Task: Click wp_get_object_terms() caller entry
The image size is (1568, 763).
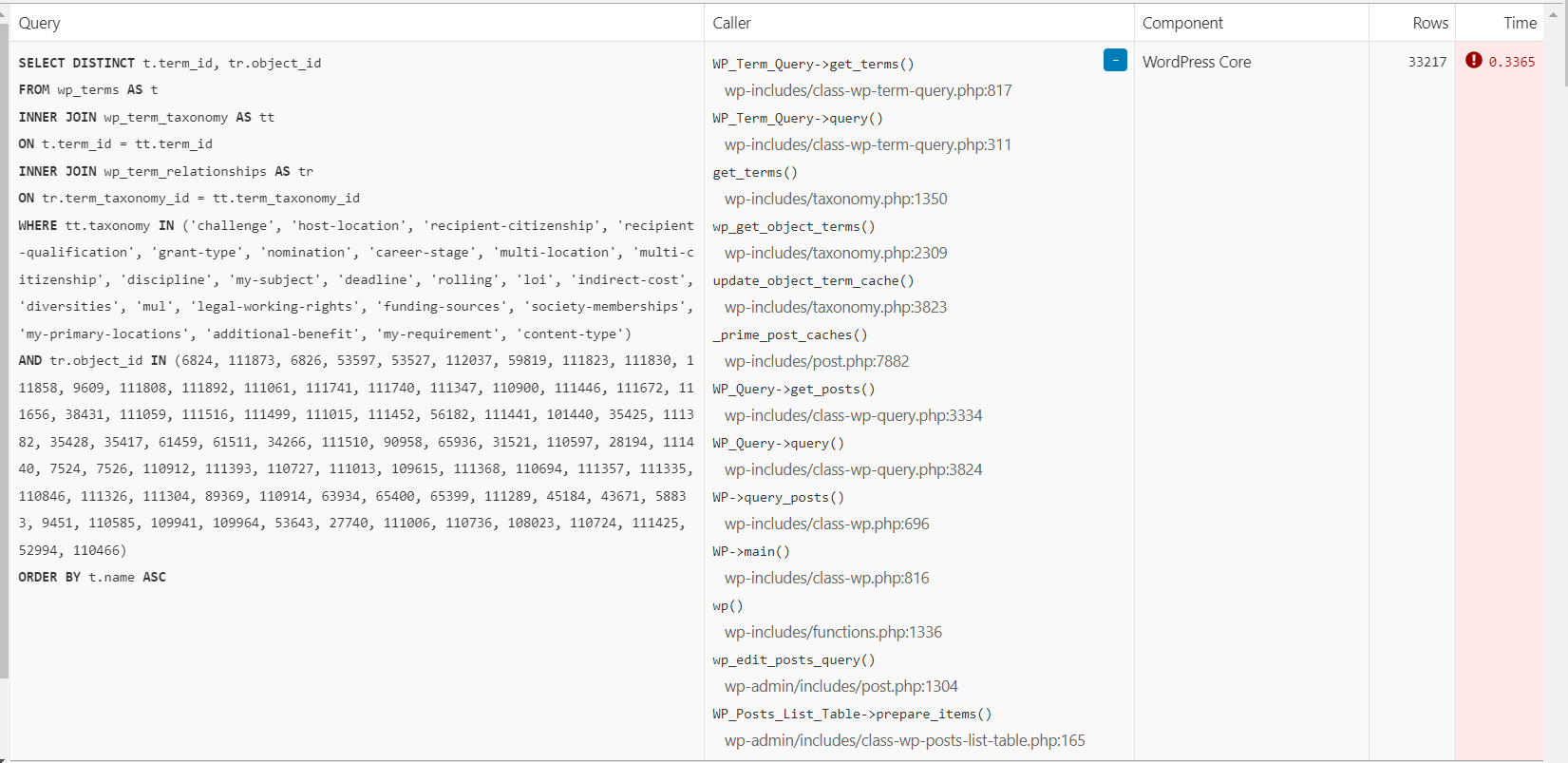Action: tap(794, 226)
